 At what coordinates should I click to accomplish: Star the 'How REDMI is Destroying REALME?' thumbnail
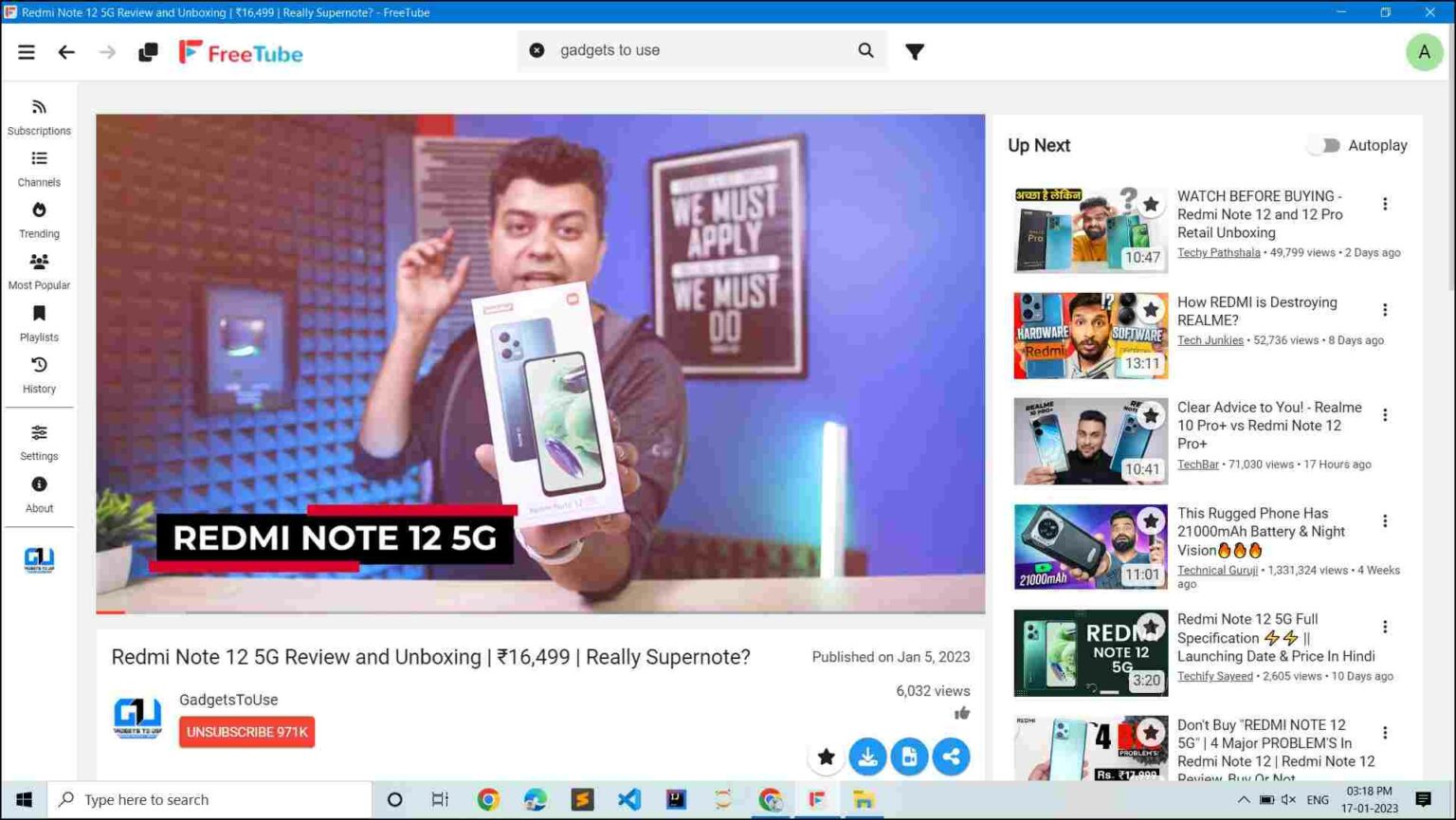(1151, 310)
